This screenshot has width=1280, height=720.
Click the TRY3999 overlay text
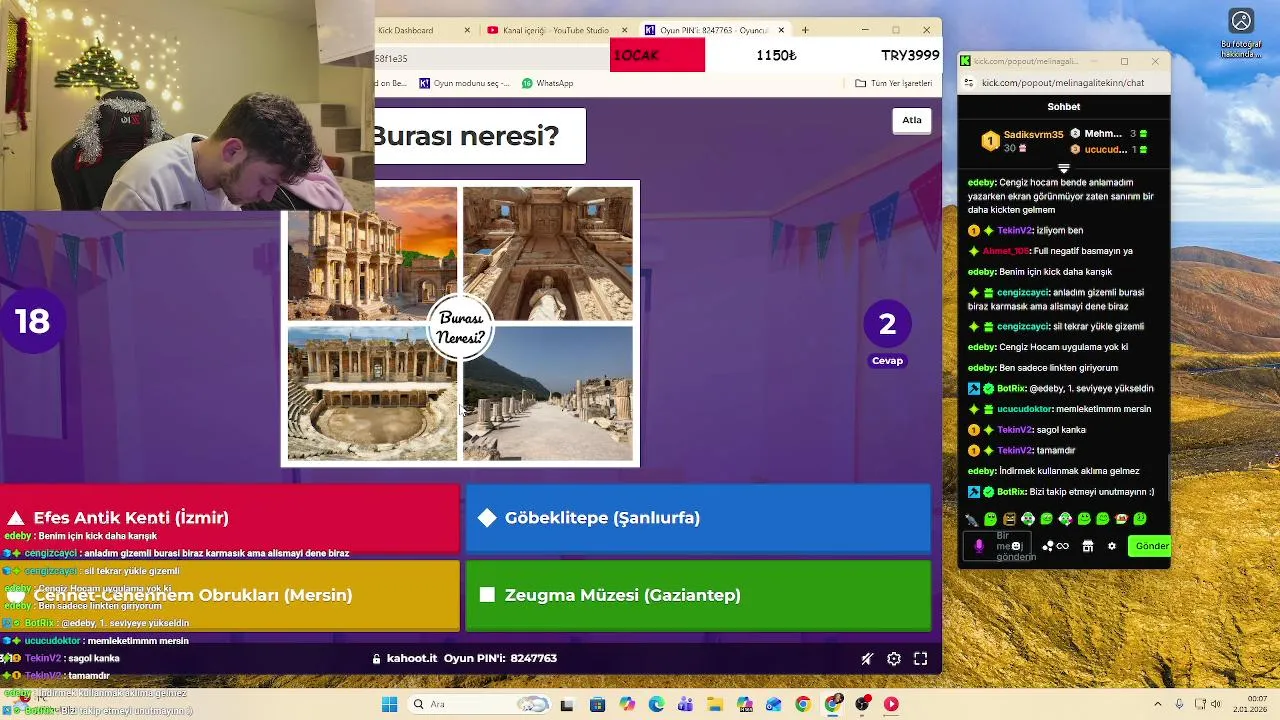point(910,55)
